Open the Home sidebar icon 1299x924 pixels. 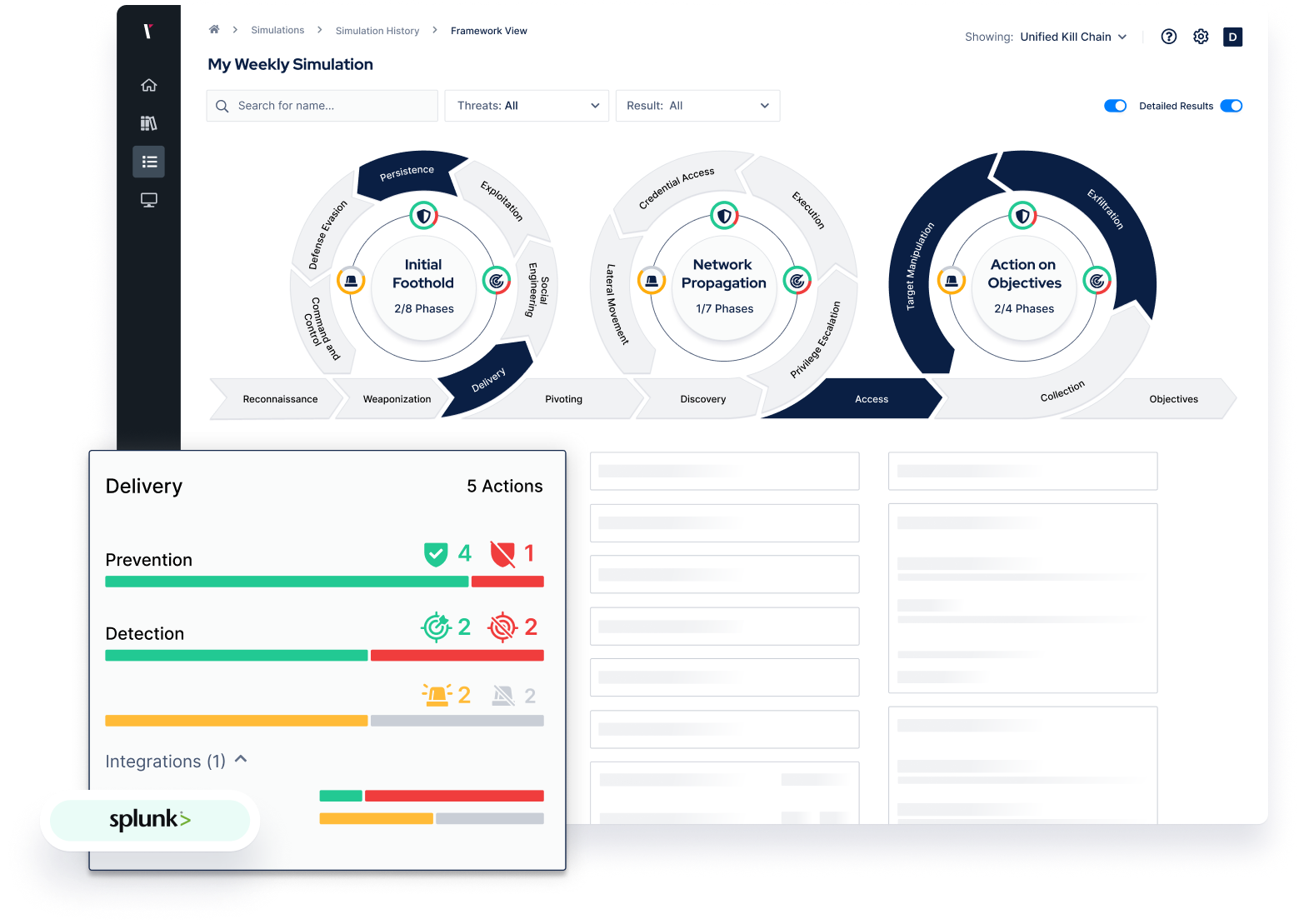(x=148, y=84)
